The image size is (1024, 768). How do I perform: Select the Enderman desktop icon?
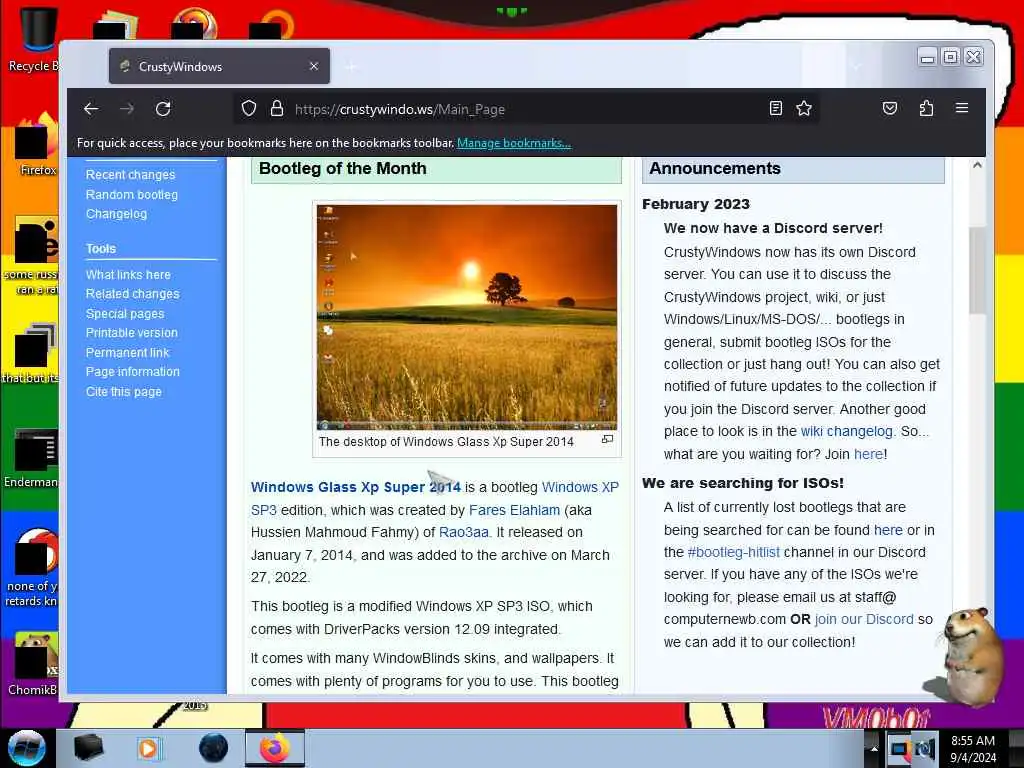[33, 458]
